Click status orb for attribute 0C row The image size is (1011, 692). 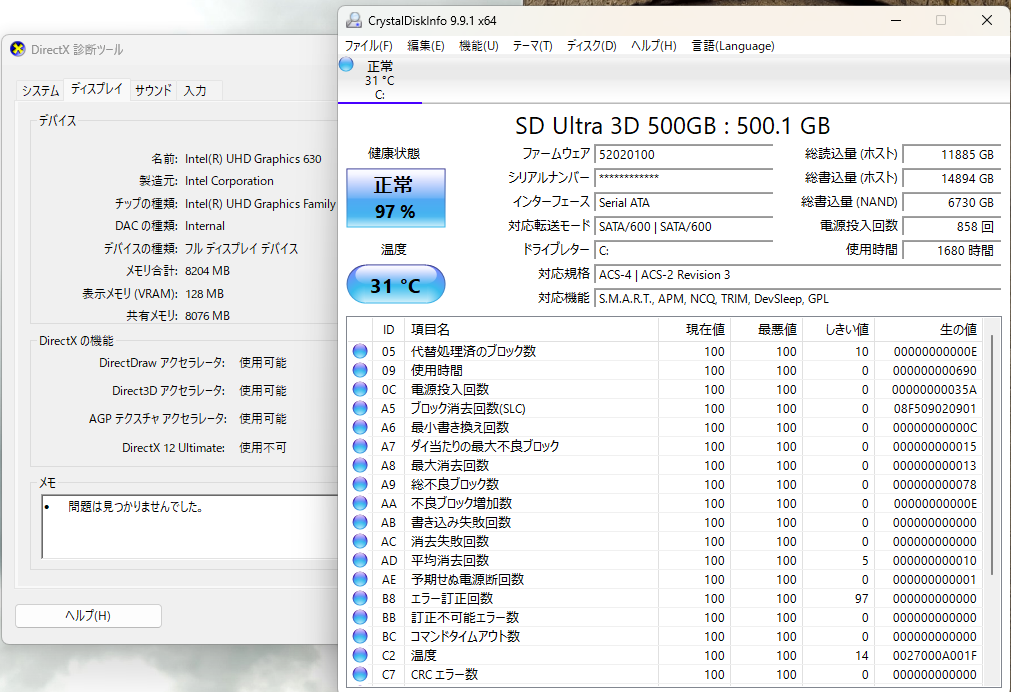click(360, 389)
